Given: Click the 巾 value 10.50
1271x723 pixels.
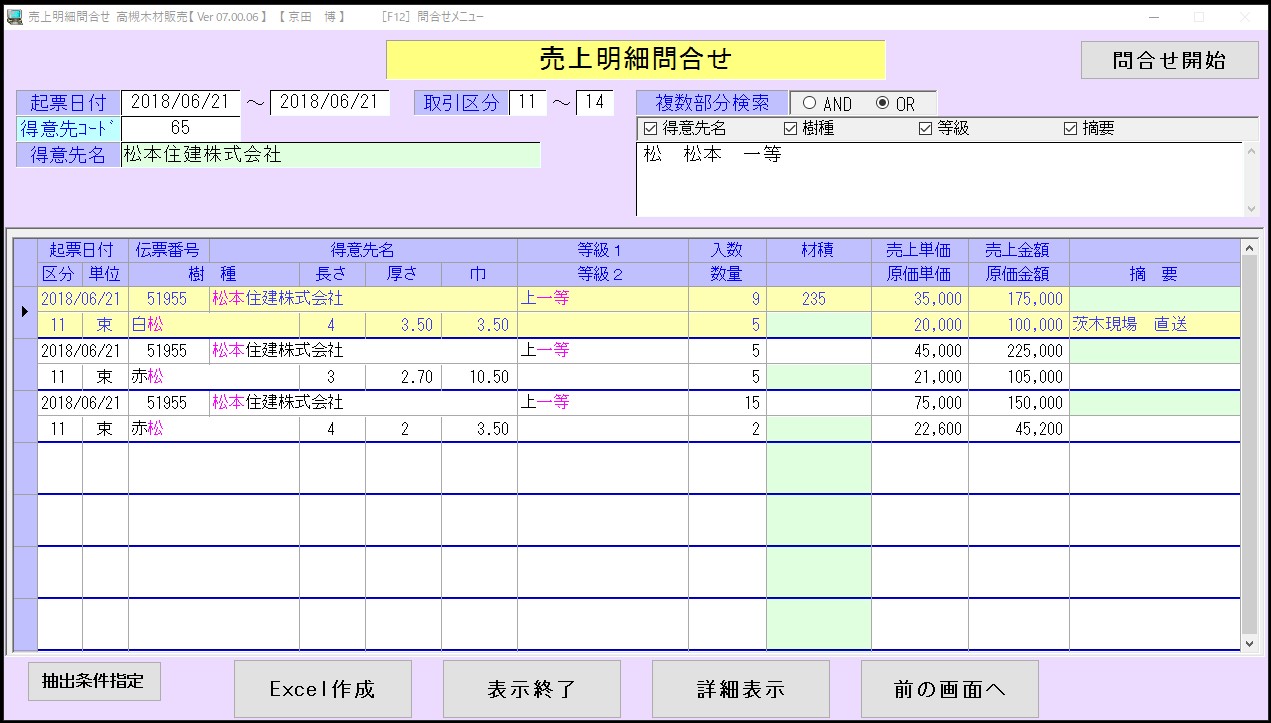Looking at the screenshot, I should 479,377.
